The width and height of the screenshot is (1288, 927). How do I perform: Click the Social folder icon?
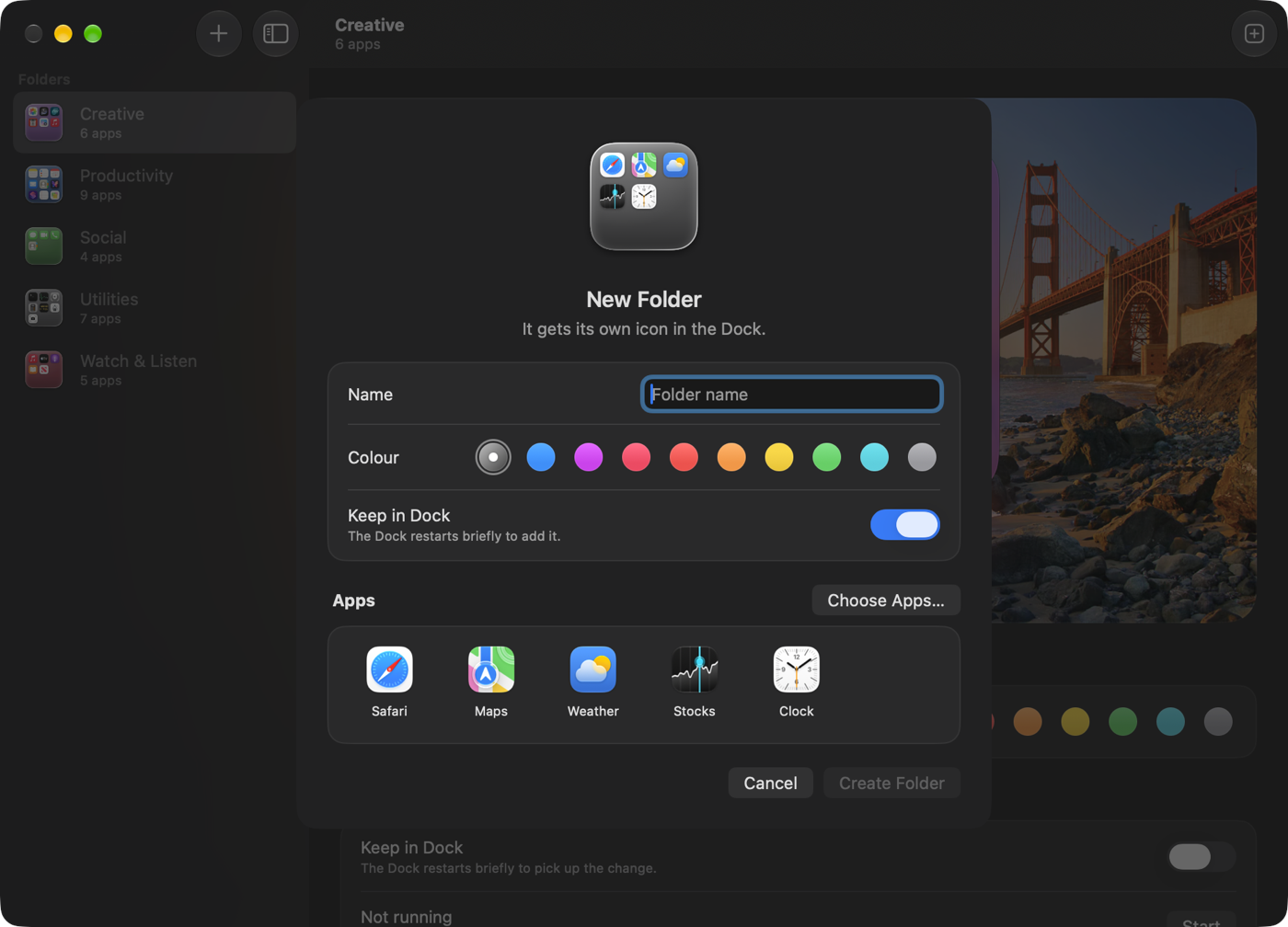point(43,246)
